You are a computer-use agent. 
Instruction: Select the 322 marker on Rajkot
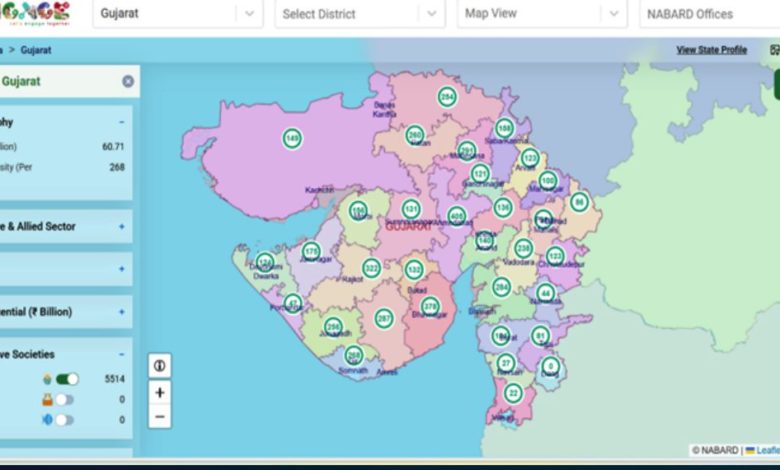click(371, 268)
